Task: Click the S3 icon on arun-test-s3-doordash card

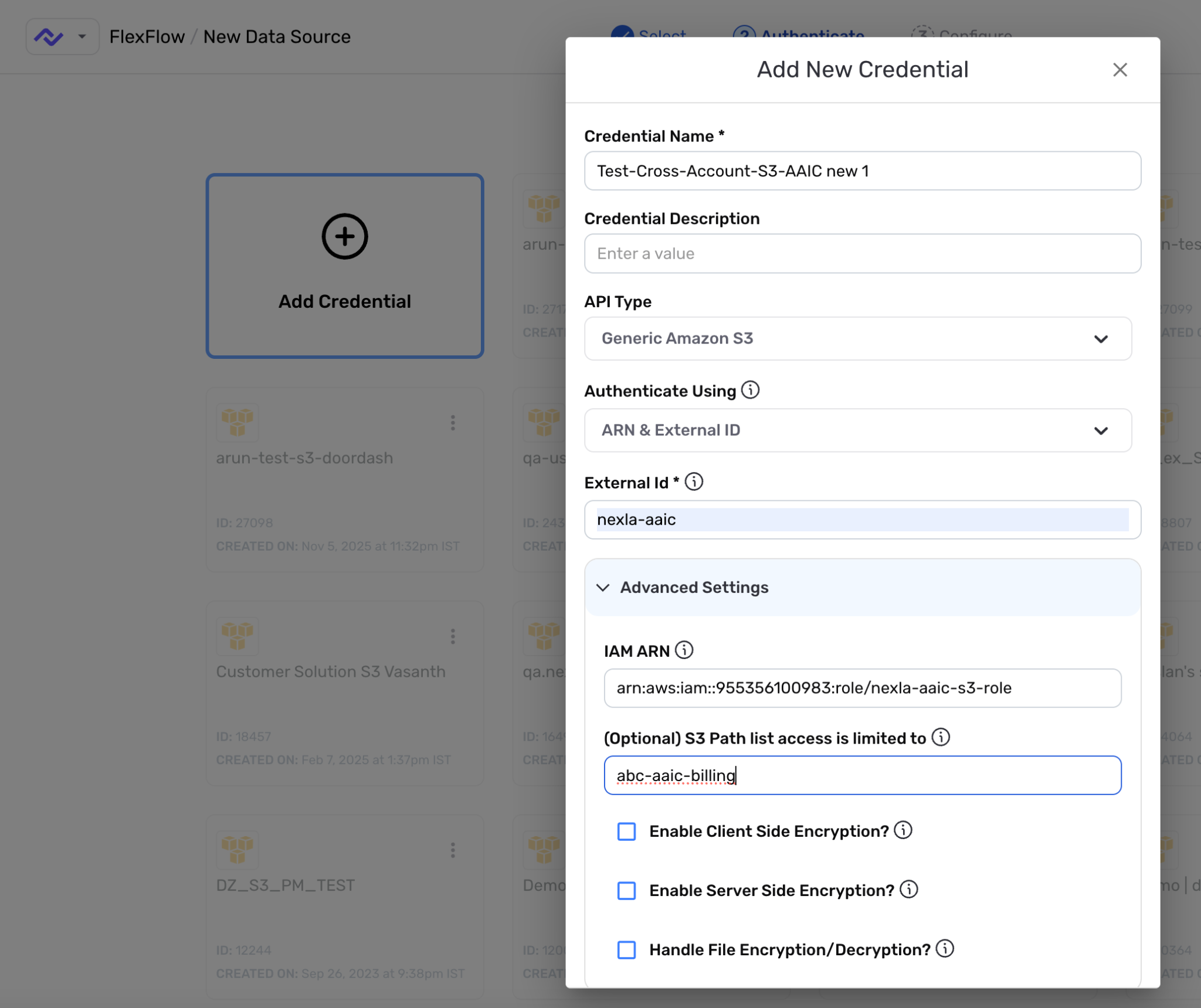Action: click(x=238, y=422)
